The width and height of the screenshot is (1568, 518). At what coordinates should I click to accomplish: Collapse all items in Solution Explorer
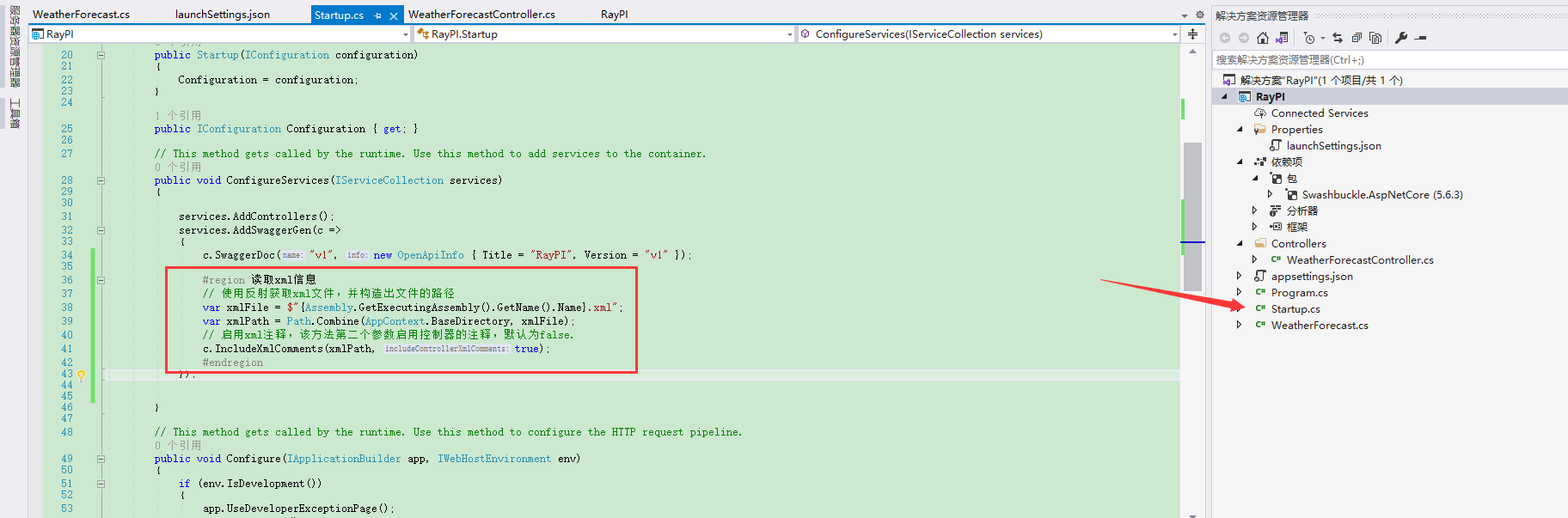(1357, 38)
